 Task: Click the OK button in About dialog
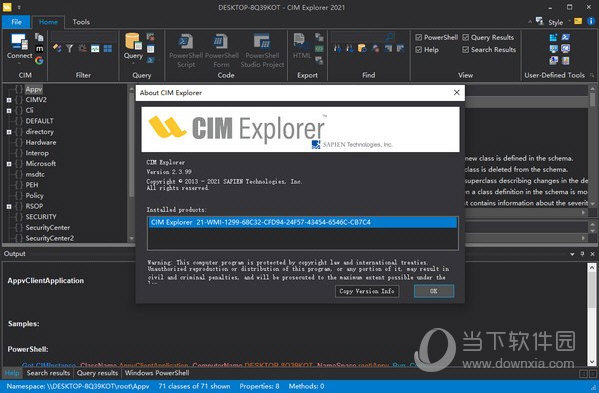coord(434,291)
